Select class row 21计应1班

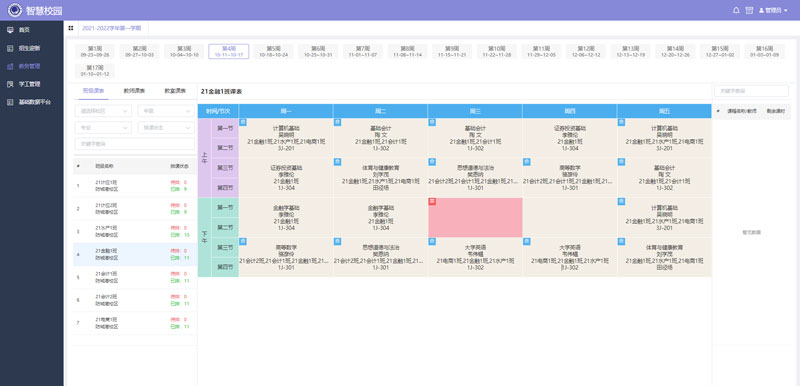135,186
